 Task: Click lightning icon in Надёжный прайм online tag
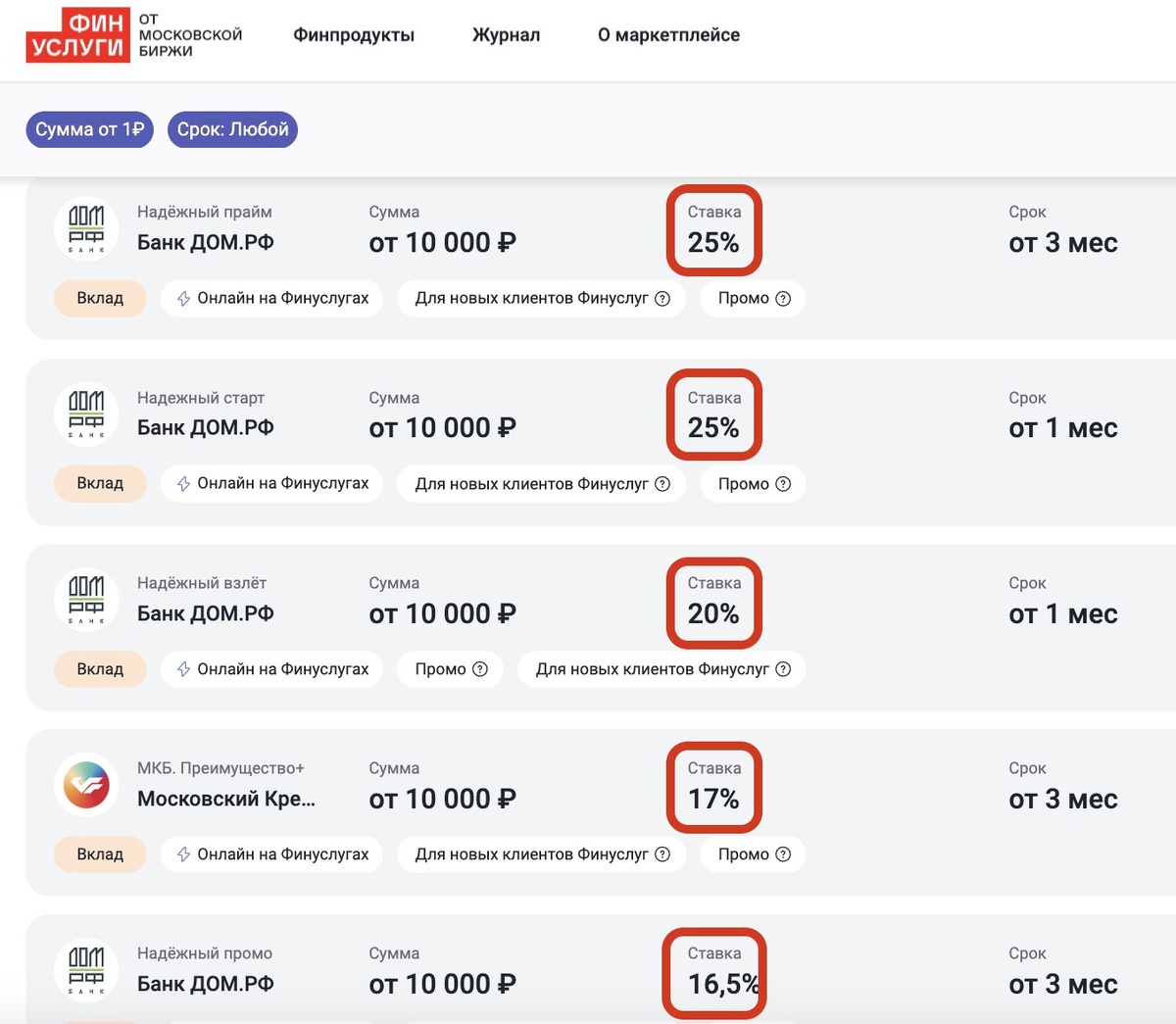click(x=183, y=299)
